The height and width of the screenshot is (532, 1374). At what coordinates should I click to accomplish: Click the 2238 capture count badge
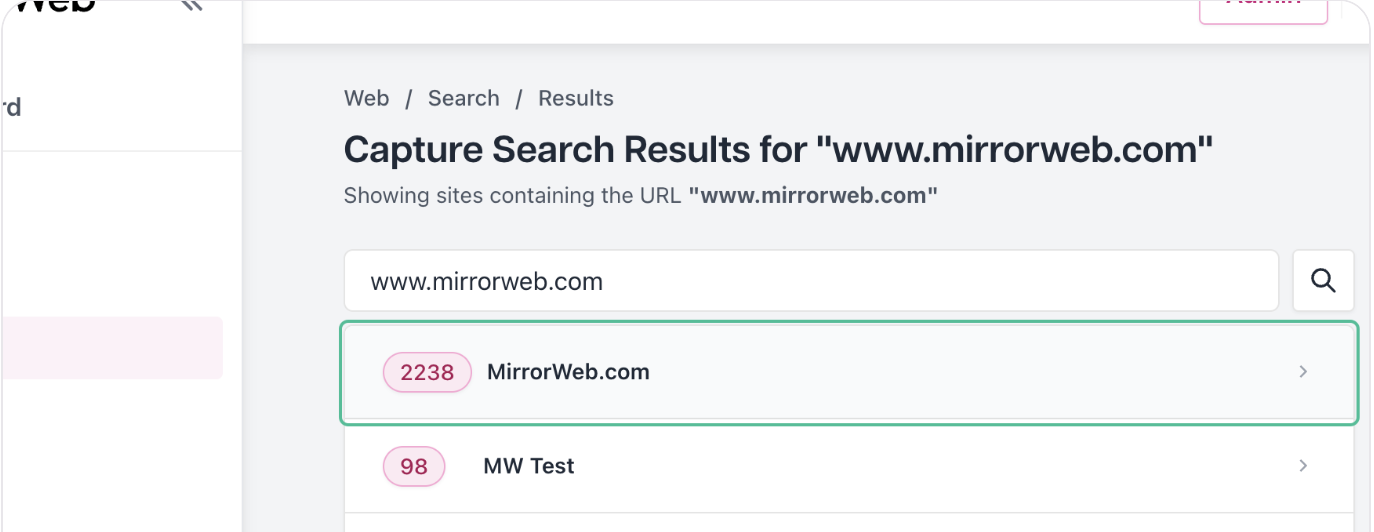point(427,372)
